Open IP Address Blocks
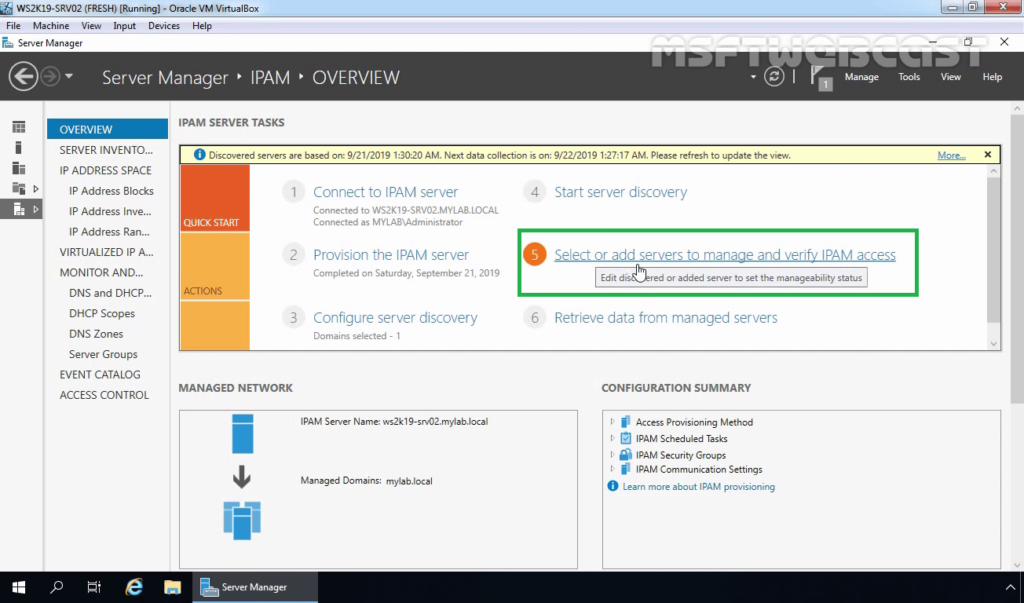Viewport: 1024px width, 603px height. click(111, 191)
